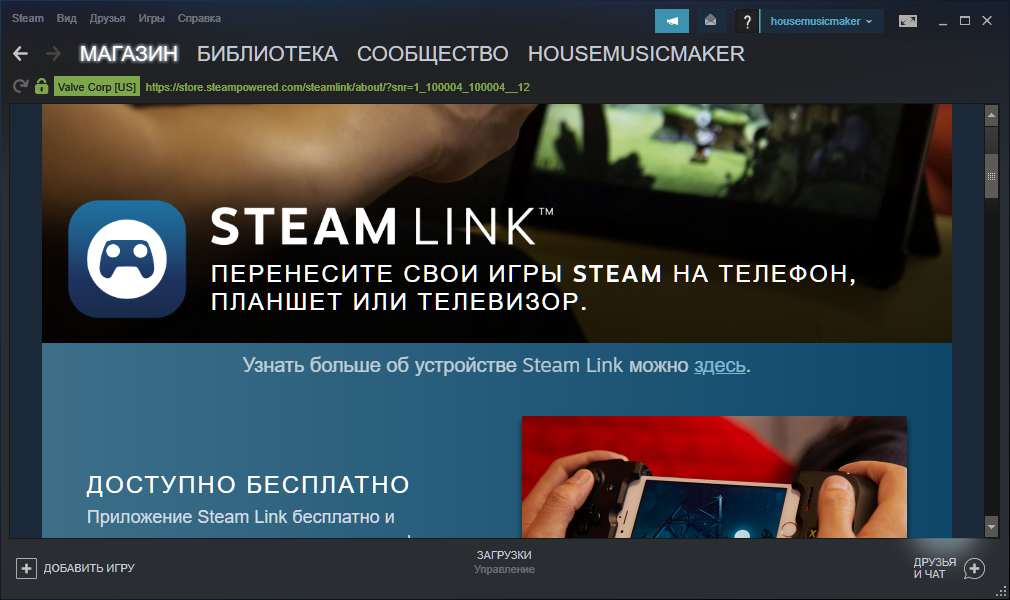1010x600 pixels.
Task: Go forward with the right arrow
Action: [x=53, y=53]
